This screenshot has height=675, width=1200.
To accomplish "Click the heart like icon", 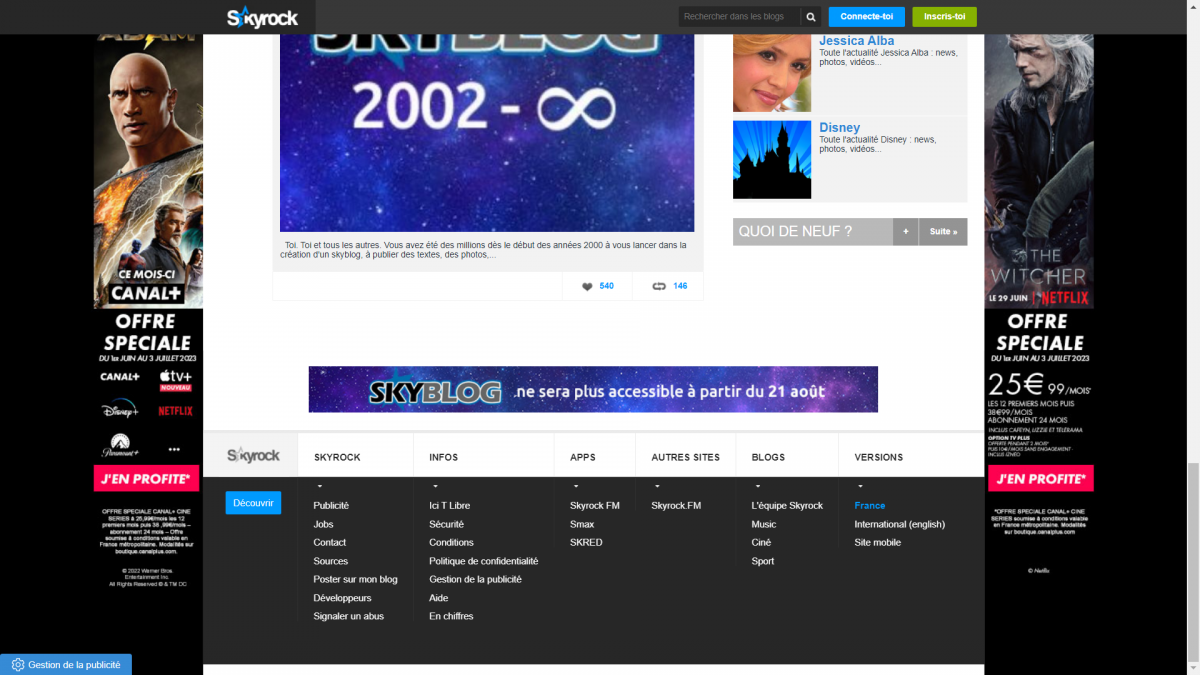I will click(x=587, y=287).
